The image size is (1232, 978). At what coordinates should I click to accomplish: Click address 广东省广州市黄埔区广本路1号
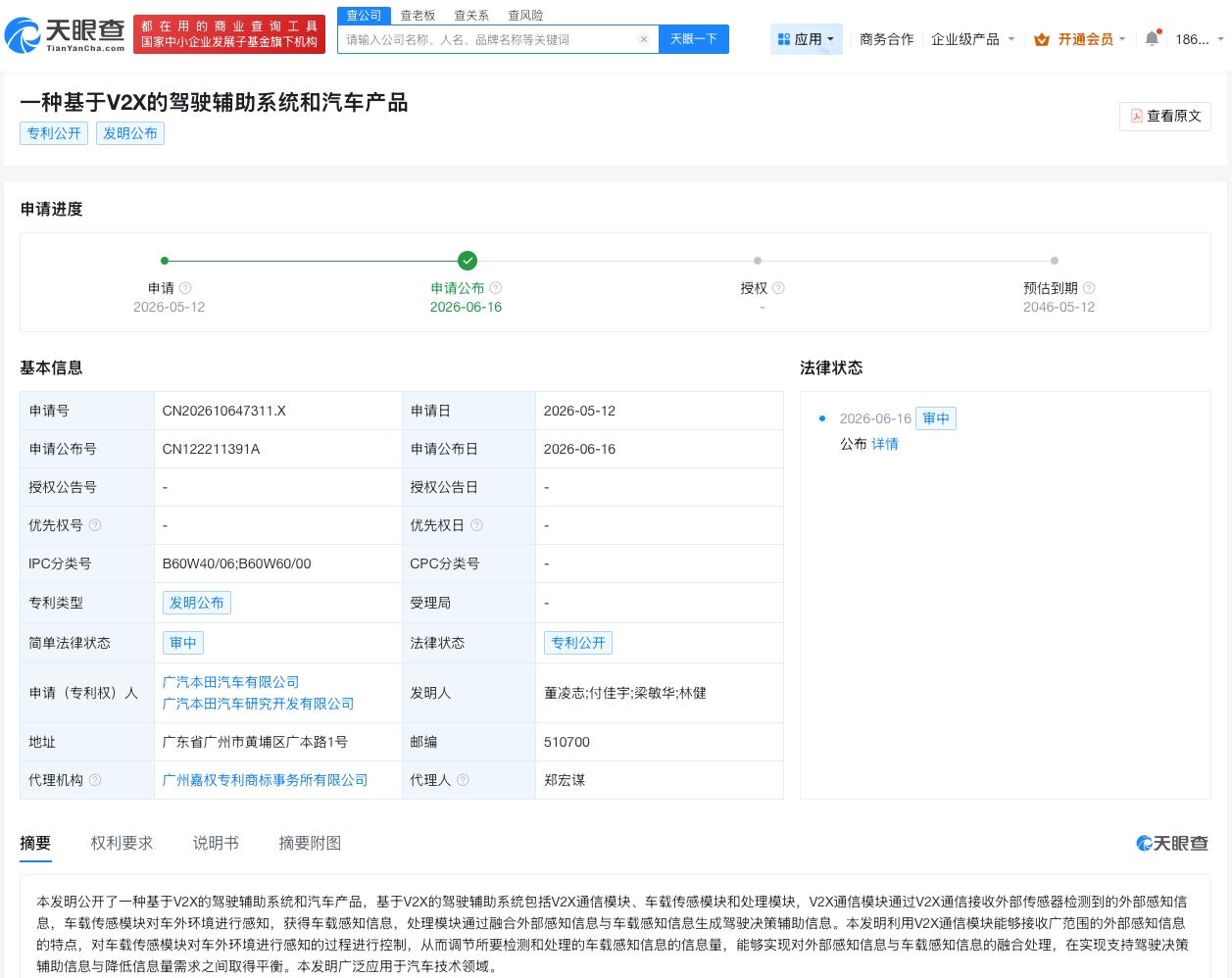click(x=255, y=742)
